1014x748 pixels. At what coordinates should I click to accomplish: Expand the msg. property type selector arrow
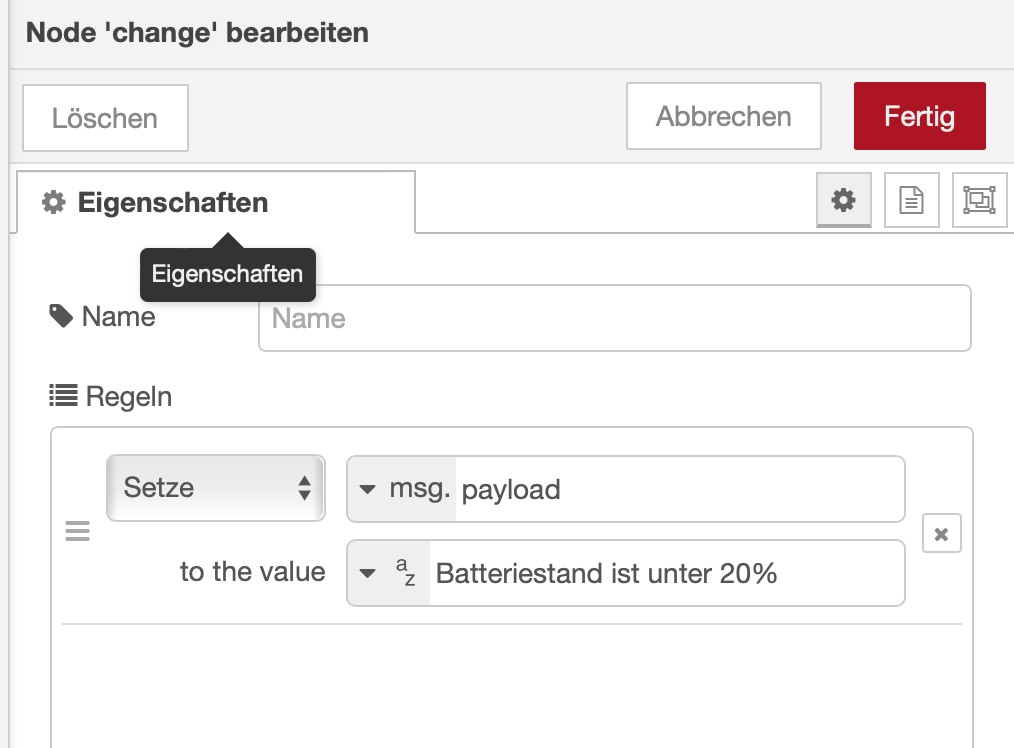point(367,489)
